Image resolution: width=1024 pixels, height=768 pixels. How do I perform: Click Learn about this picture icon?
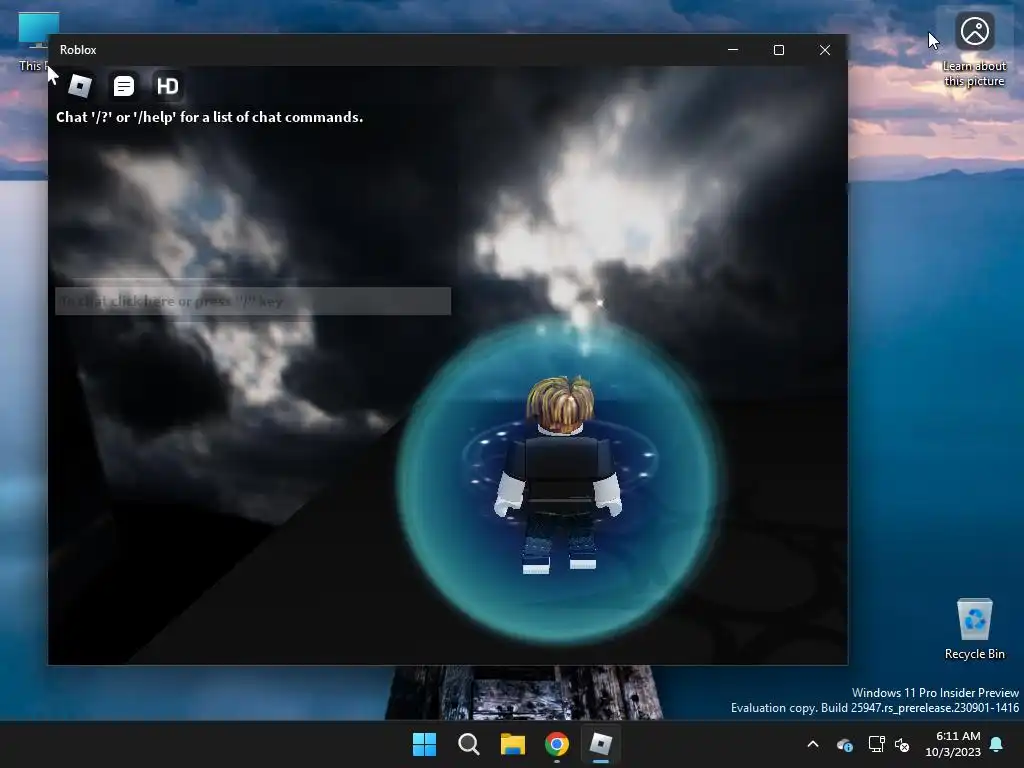[974, 49]
